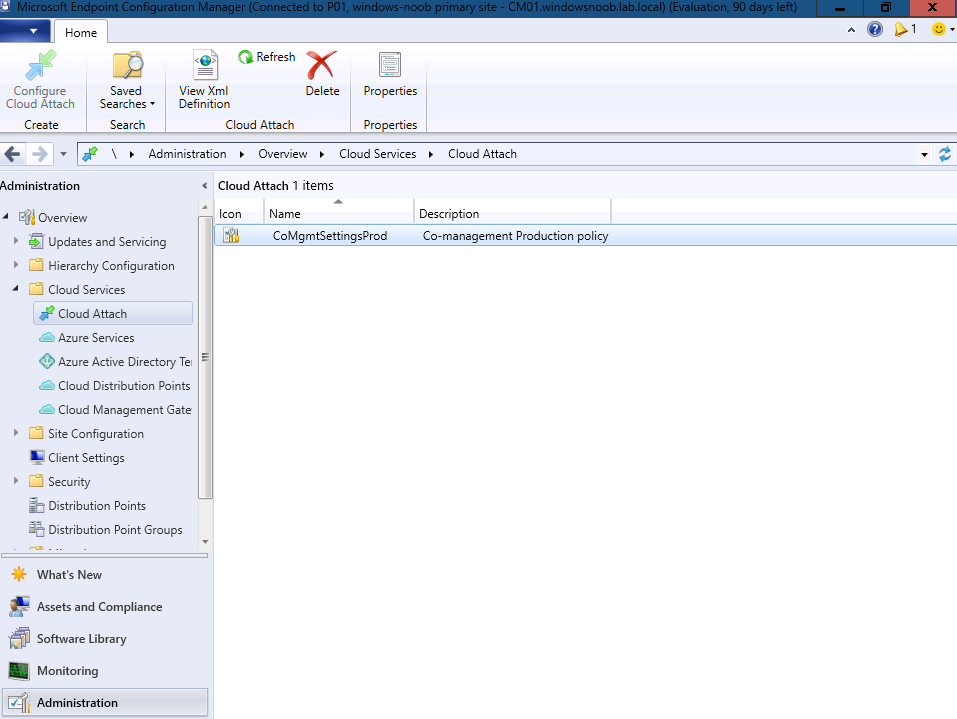Click the Cloud Attach breadcrumb segment

click(x=482, y=154)
